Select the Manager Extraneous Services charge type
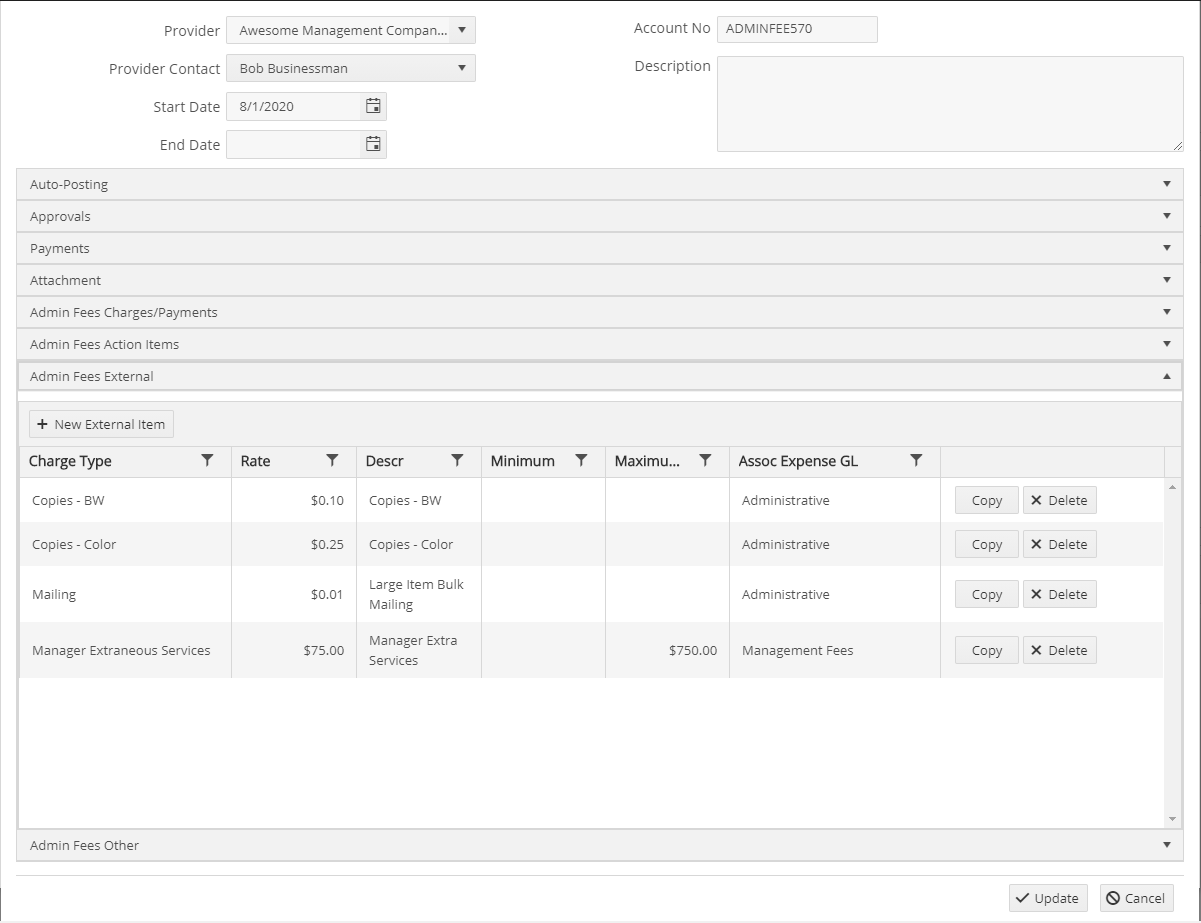 click(125, 650)
